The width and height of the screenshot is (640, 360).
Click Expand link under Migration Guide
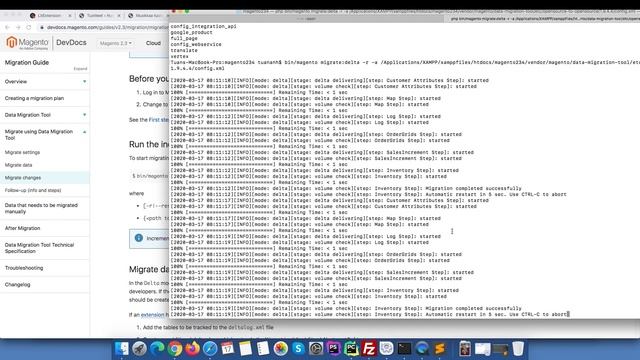(x=80, y=69)
